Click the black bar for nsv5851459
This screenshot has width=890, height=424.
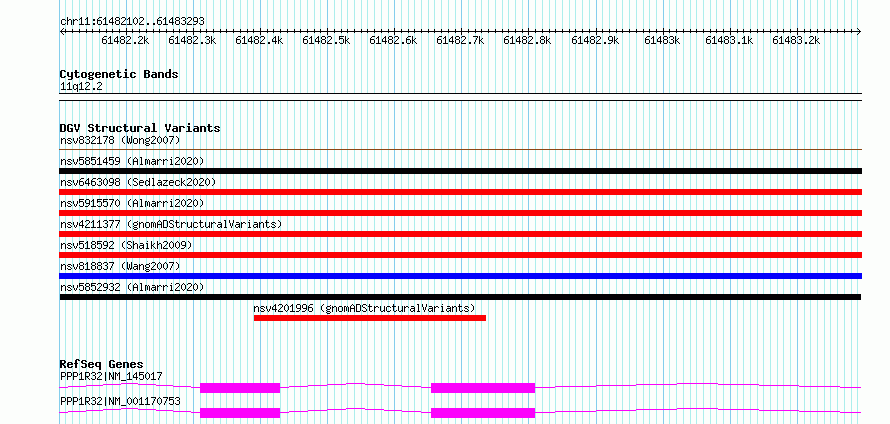460,171
